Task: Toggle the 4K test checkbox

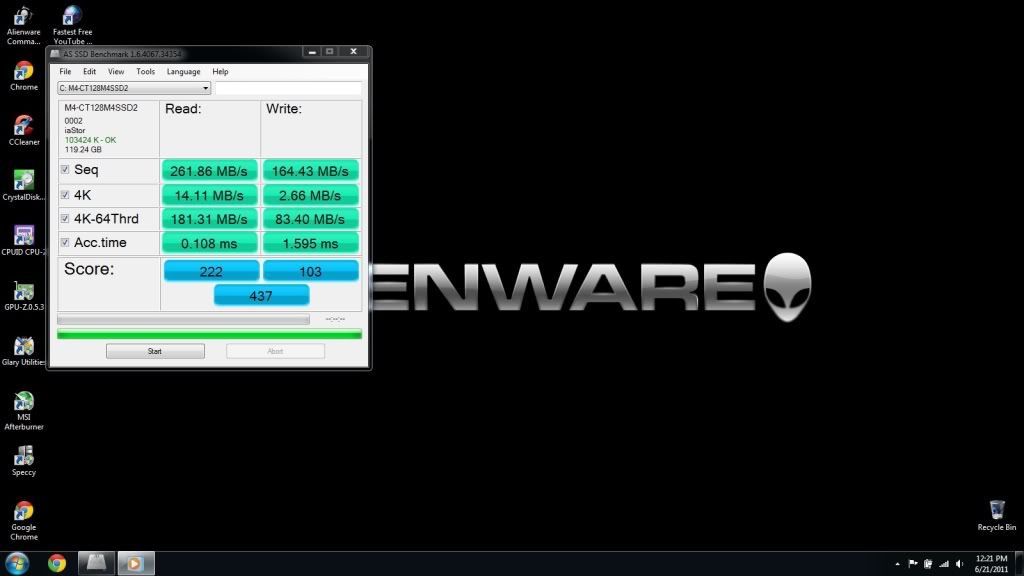Action: point(65,195)
